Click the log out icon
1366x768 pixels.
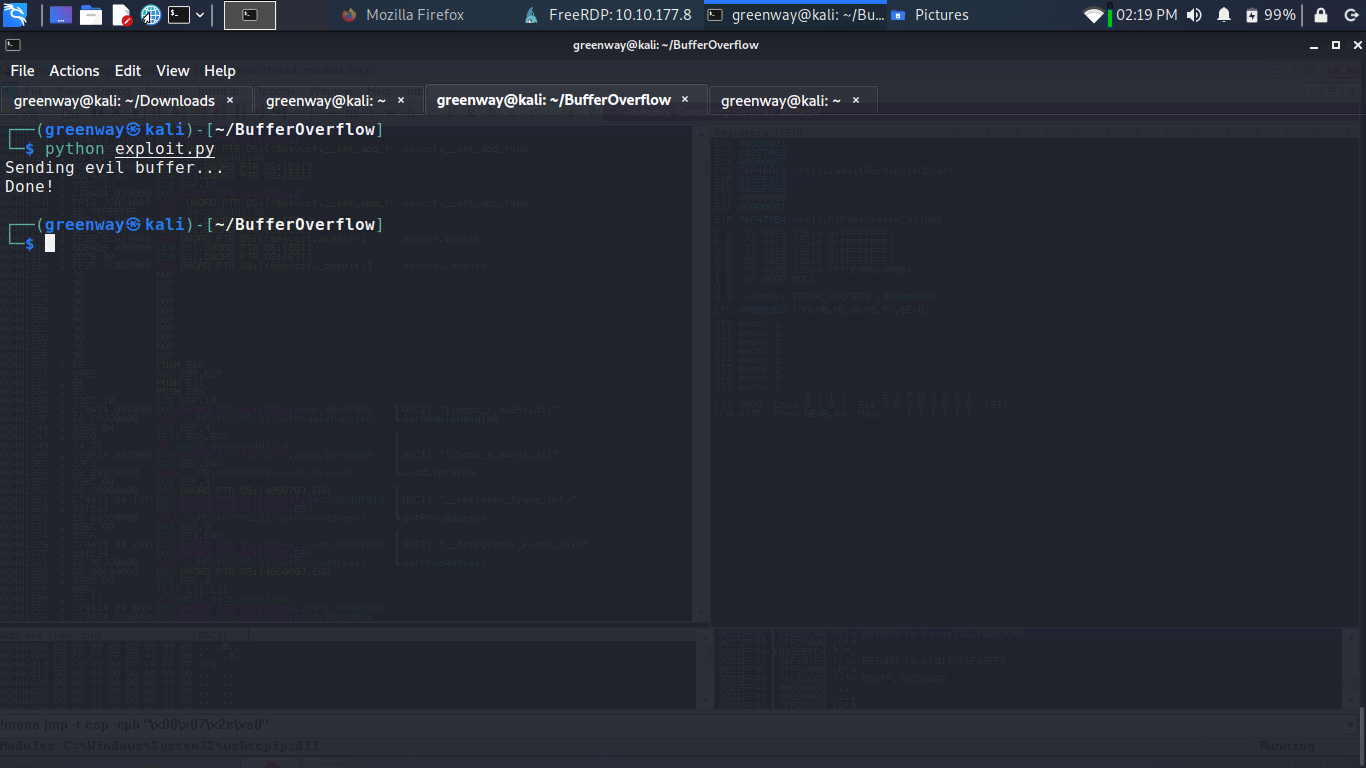[1350, 15]
